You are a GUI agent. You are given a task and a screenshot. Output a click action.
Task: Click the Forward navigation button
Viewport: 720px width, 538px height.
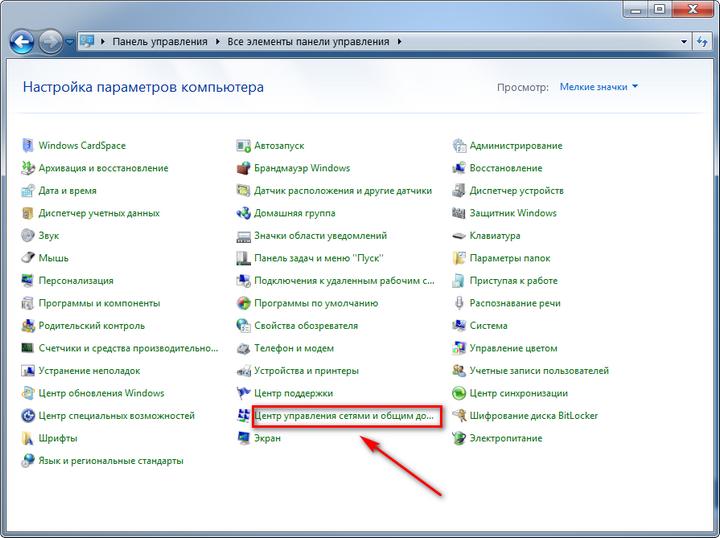(51, 42)
